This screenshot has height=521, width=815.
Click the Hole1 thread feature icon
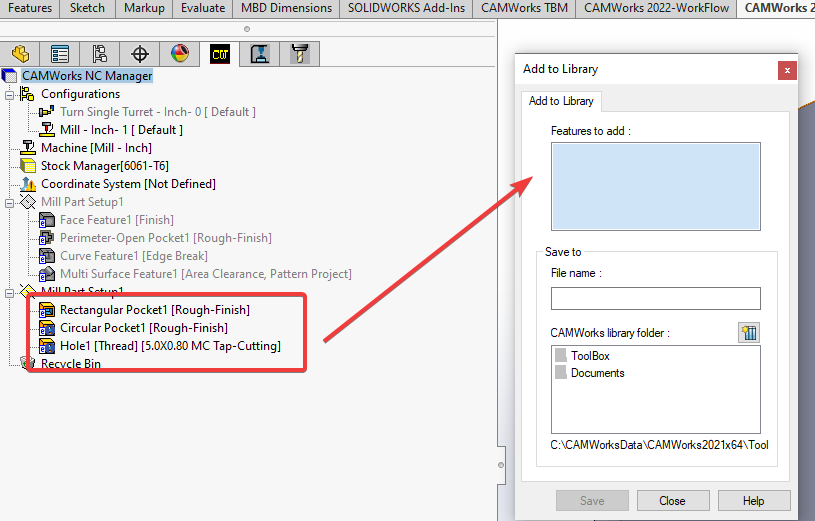[x=47, y=346]
